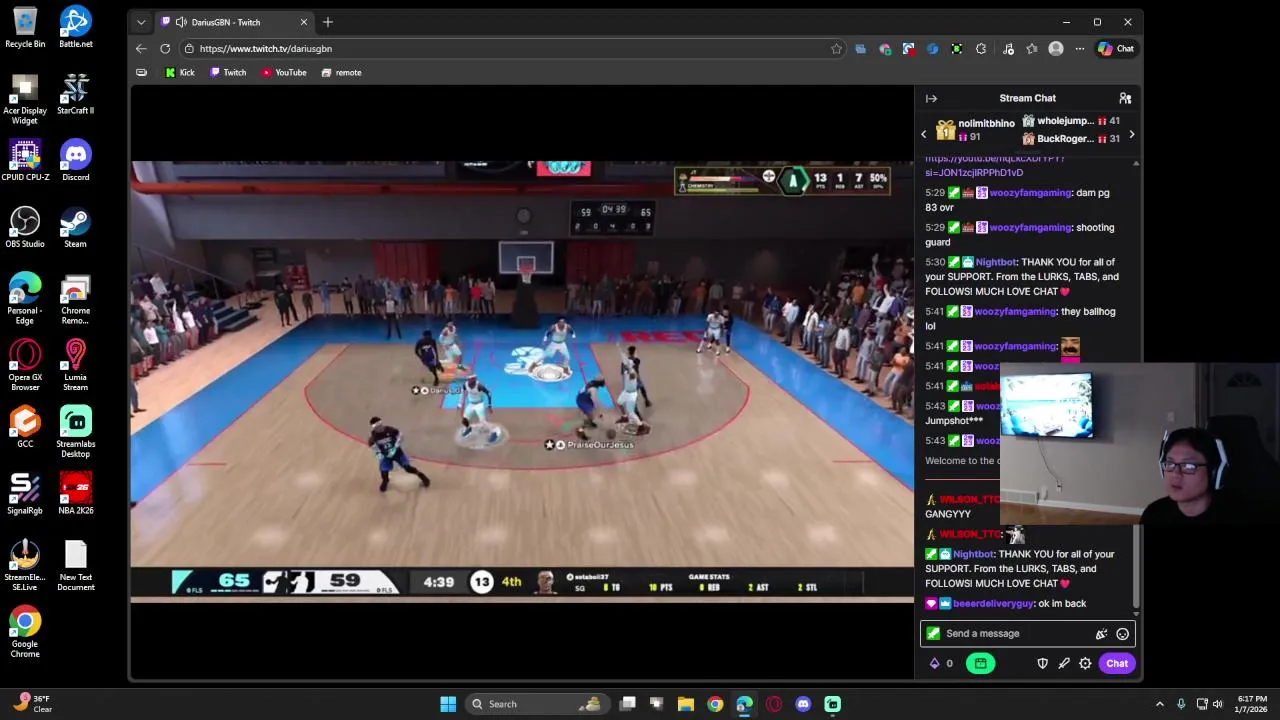Open Discord from the taskbar
This screenshot has width=1280, height=720.
(803, 704)
